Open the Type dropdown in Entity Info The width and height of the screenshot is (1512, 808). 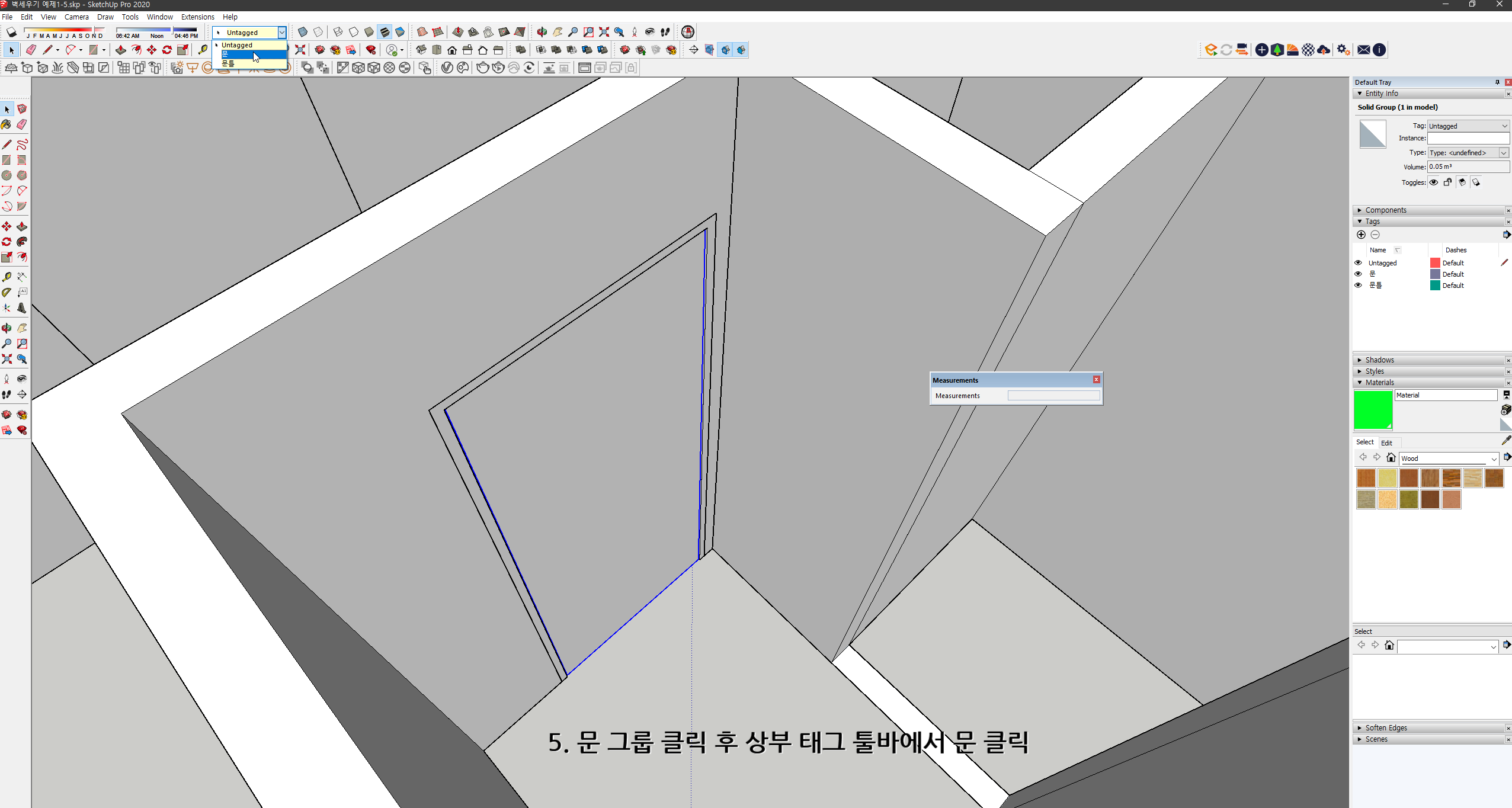coord(1503,152)
